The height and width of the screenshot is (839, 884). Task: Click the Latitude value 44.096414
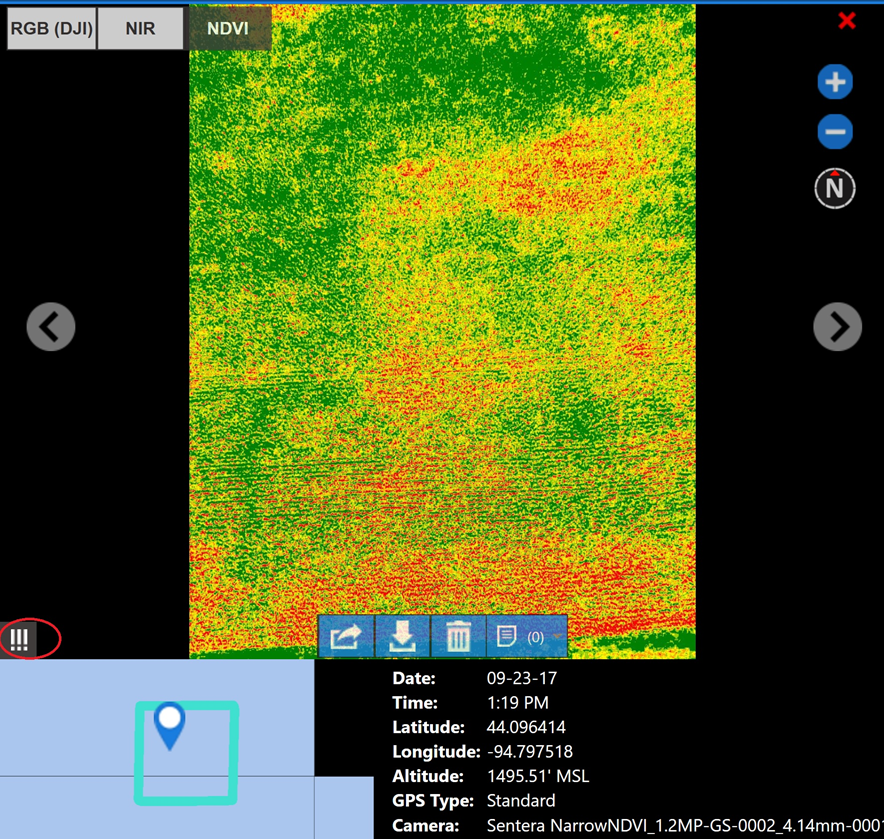pos(529,727)
